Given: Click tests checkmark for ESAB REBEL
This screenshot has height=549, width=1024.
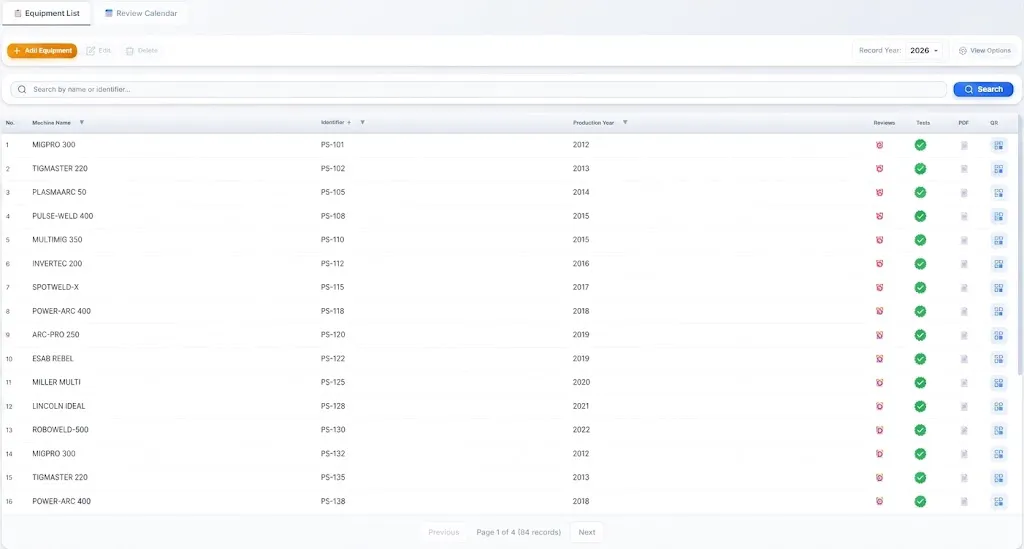Looking at the screenshot, I should tap(920, 358).
